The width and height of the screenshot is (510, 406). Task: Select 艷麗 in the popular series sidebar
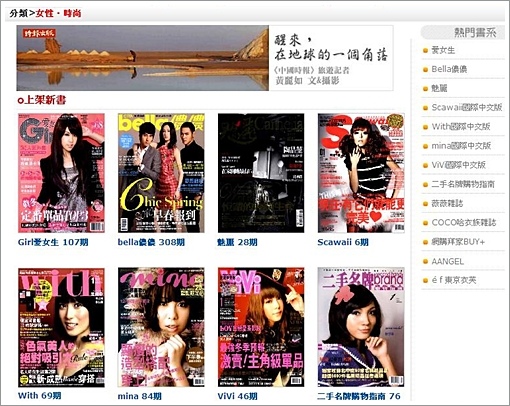[x=439, y=88]
